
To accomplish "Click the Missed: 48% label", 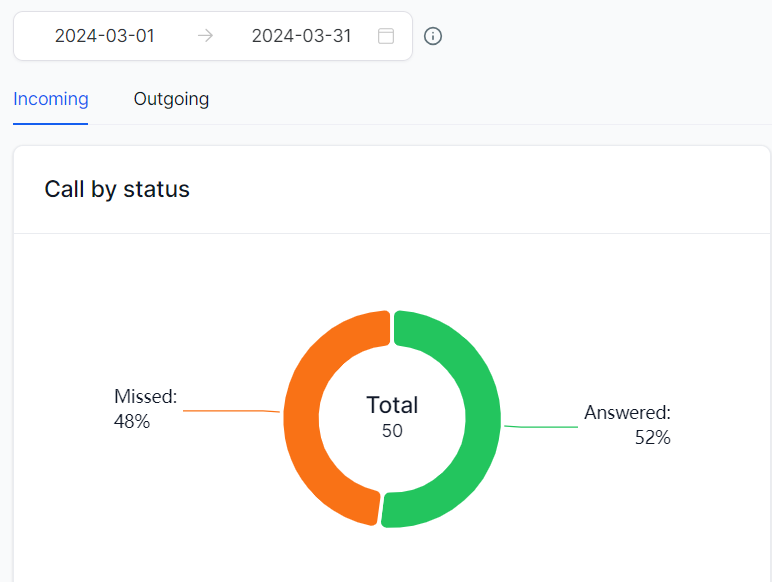I will coord(145,409).
